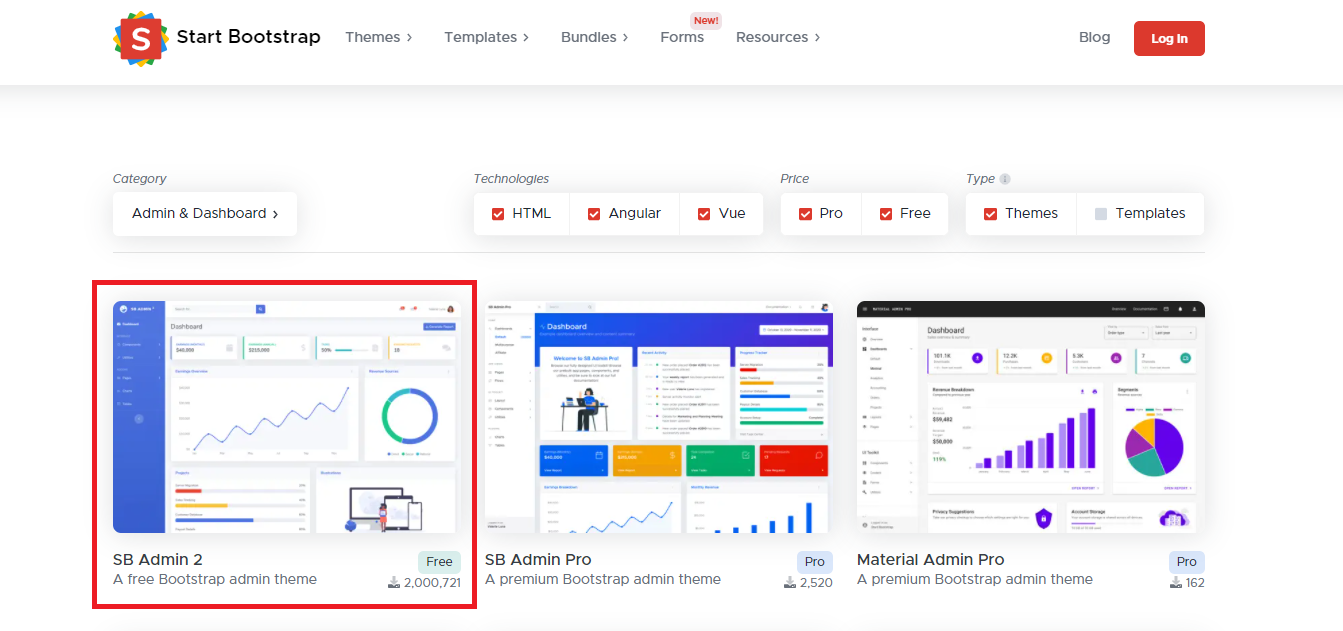Click the Pro badge on SB Admin Pro
This screenshot has width=1343, height=631.
[x=815, y=562]
